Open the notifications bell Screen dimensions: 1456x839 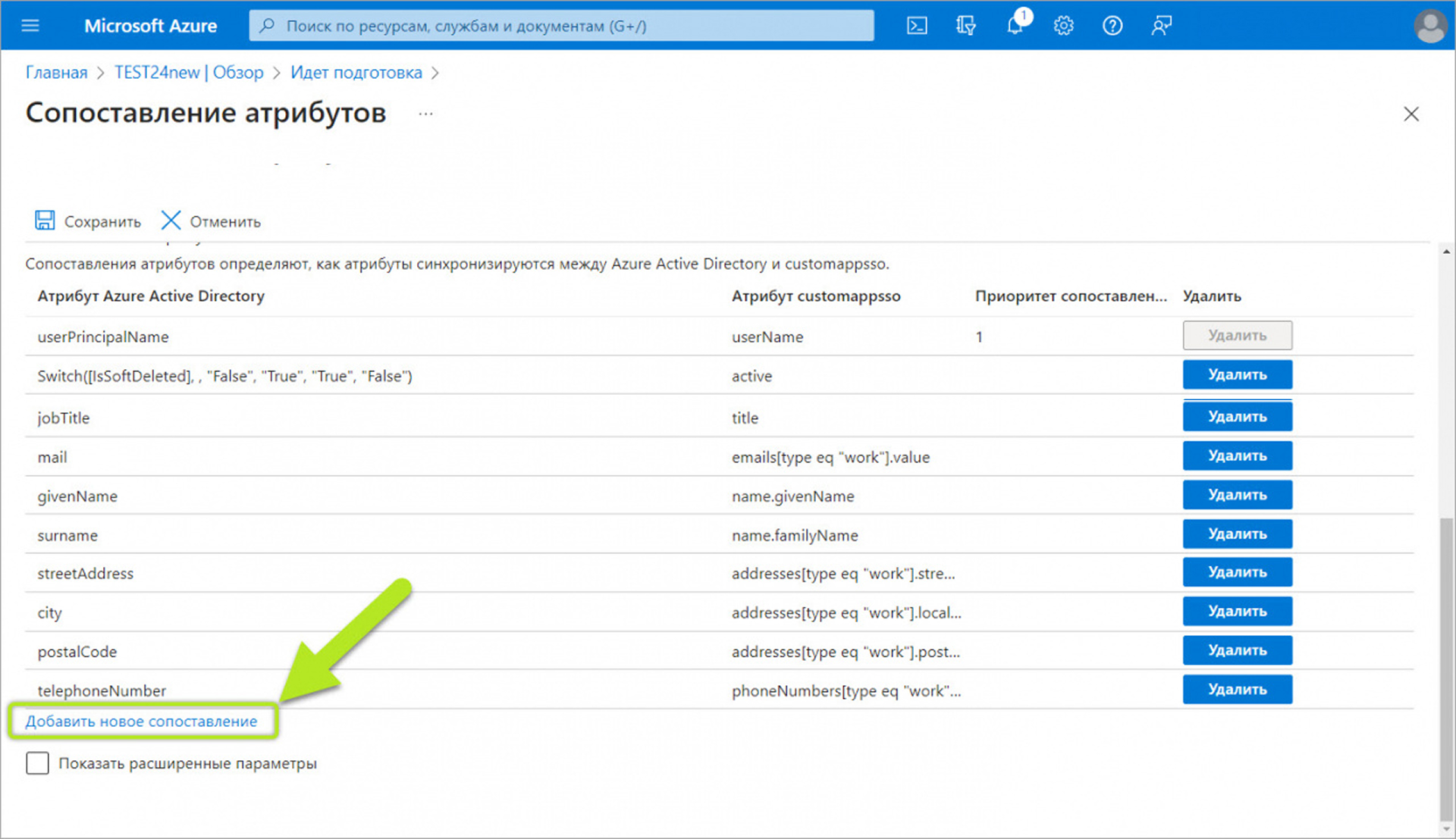pyautogui.click(x=1015, y=26)
